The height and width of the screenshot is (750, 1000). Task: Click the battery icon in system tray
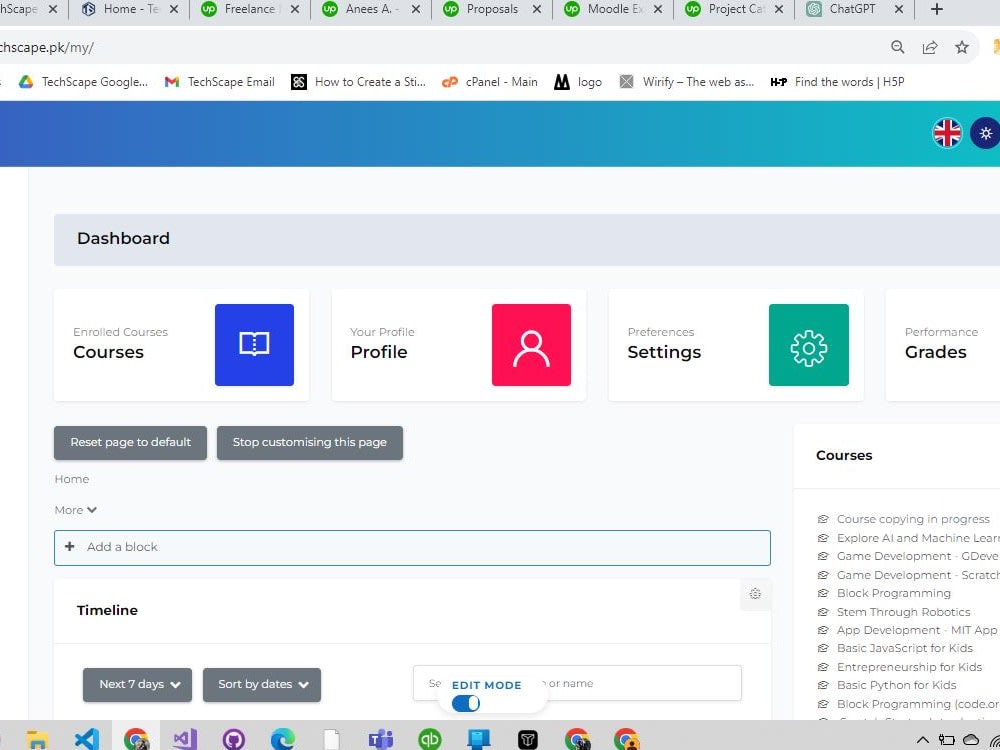(x=946, y=740)
